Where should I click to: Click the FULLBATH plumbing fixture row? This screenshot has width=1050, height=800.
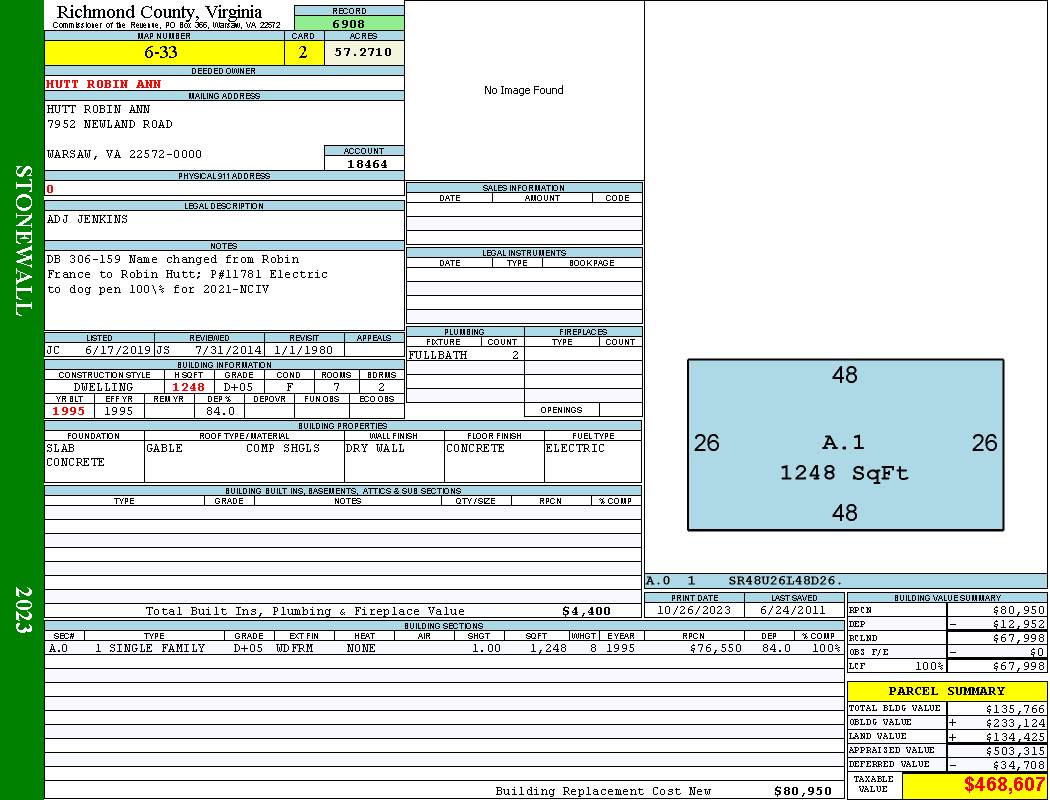pos(464,355)
